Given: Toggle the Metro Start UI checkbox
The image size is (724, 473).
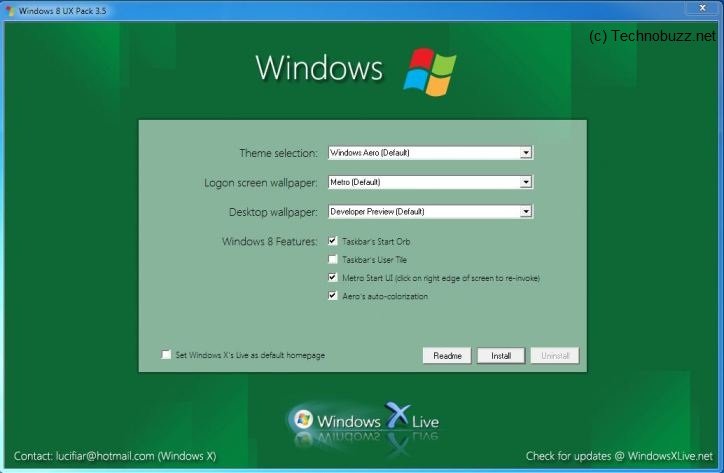Looking at the screenshot, I should pyautogui.click(x=332, y=278).
